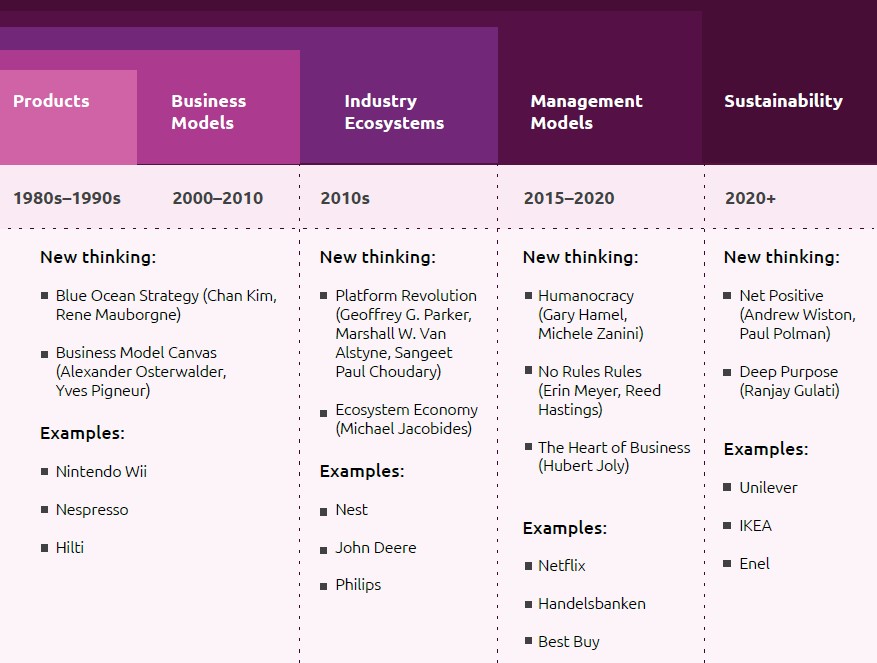Click the 1980s–1990s period label
The height and width of the screenshot is (663, 877).
tap(67, 198)
